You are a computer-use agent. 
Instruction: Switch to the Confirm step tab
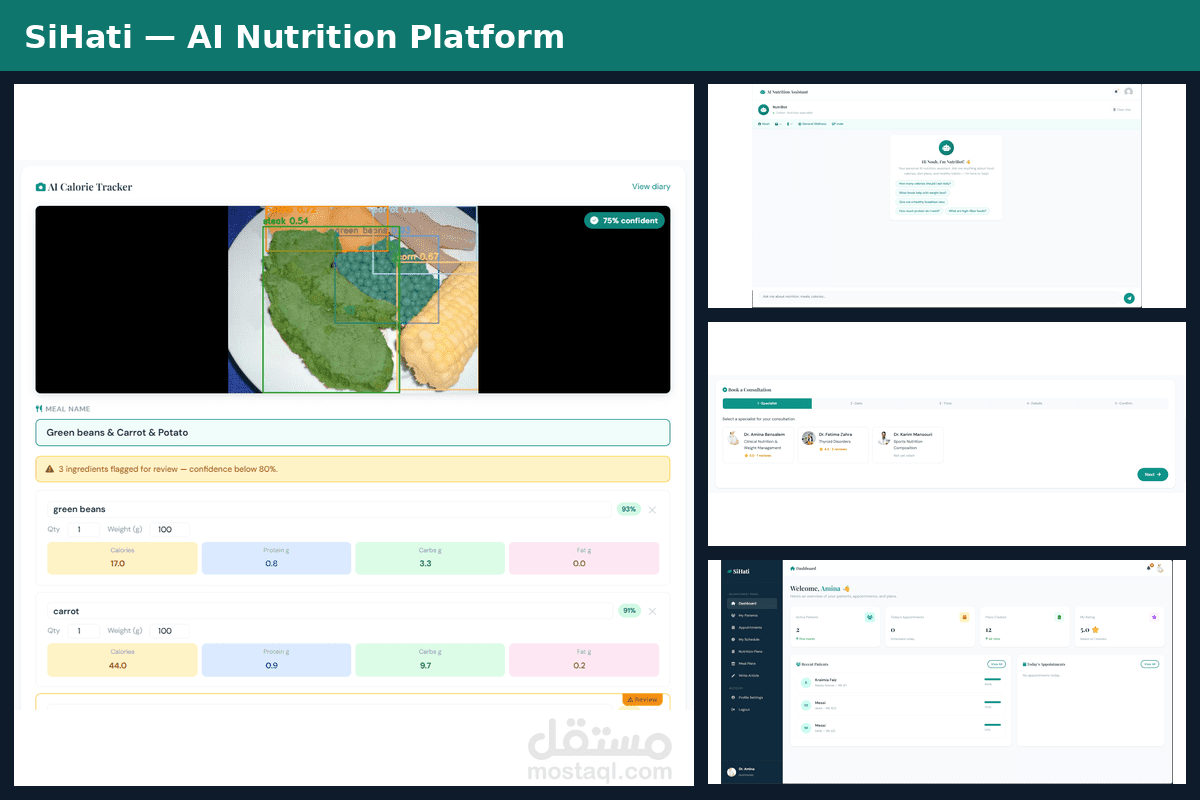click(x=1123, y=403)
